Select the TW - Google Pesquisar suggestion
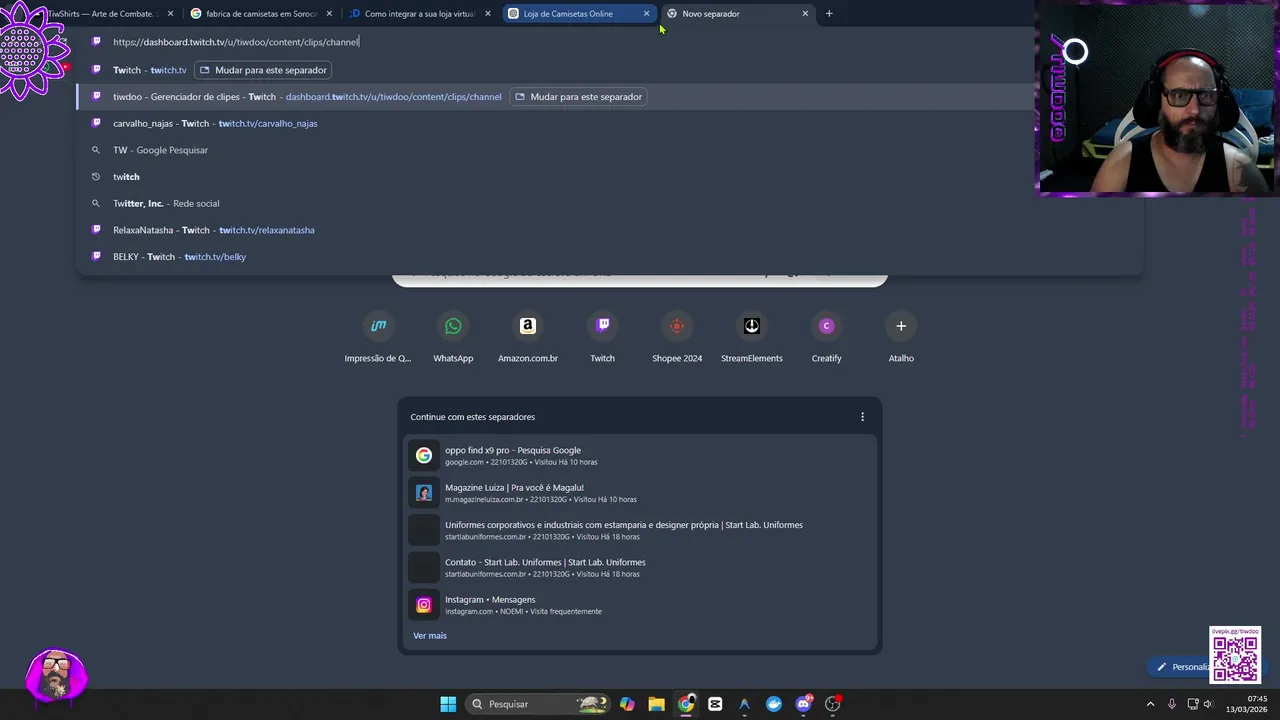 pyautogui.click(x=610, y=150)
